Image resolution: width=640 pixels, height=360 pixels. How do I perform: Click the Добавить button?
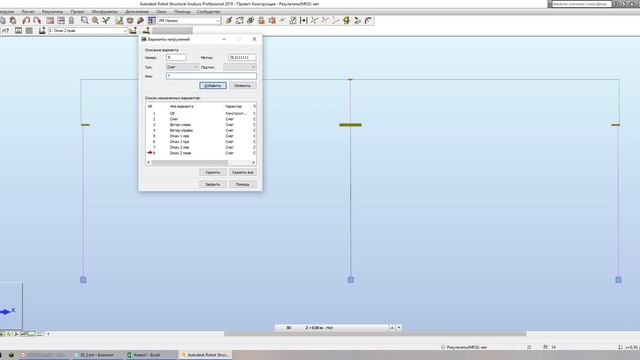pos(213,86)
